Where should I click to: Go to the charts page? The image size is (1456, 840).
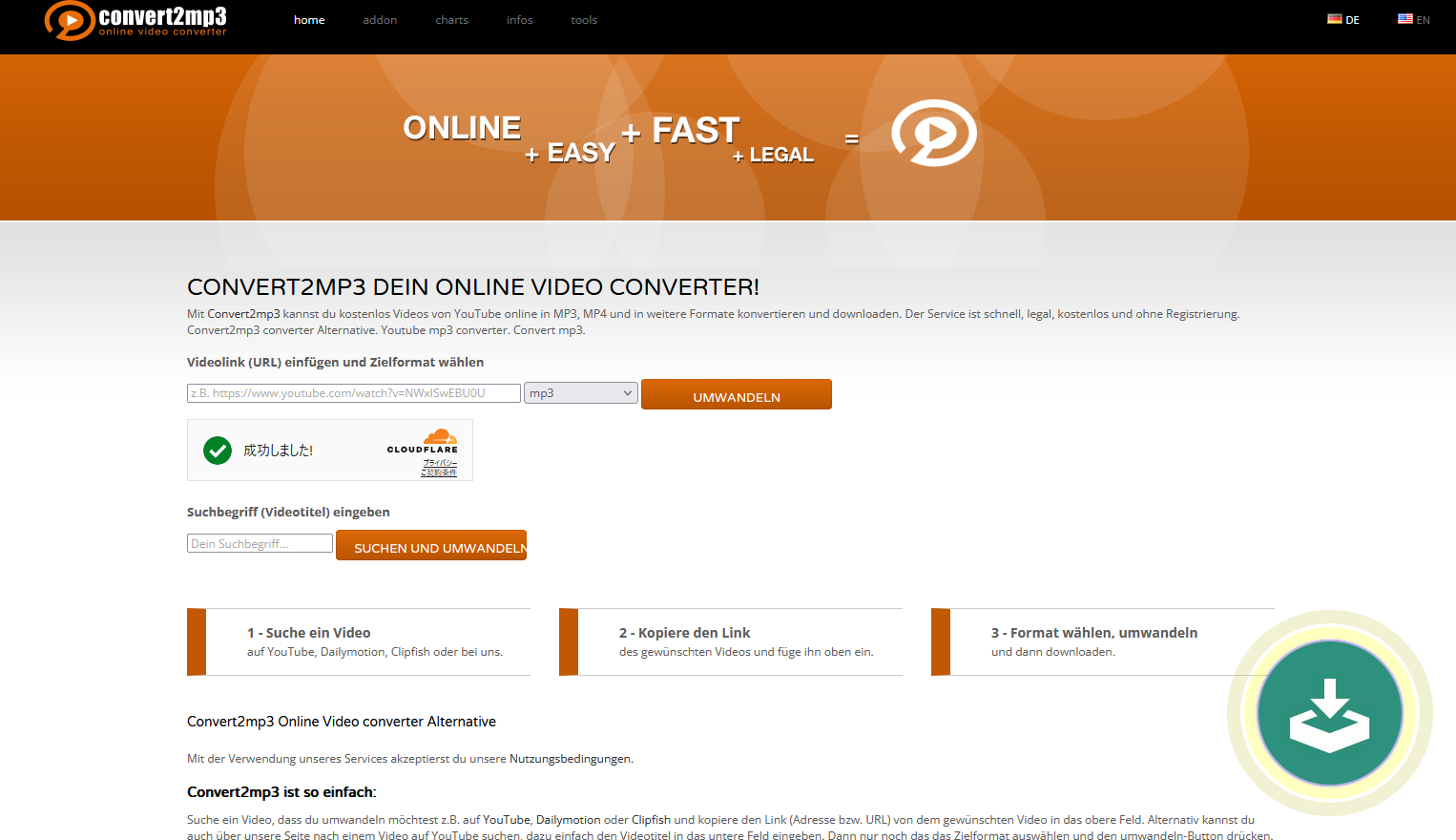451,20
